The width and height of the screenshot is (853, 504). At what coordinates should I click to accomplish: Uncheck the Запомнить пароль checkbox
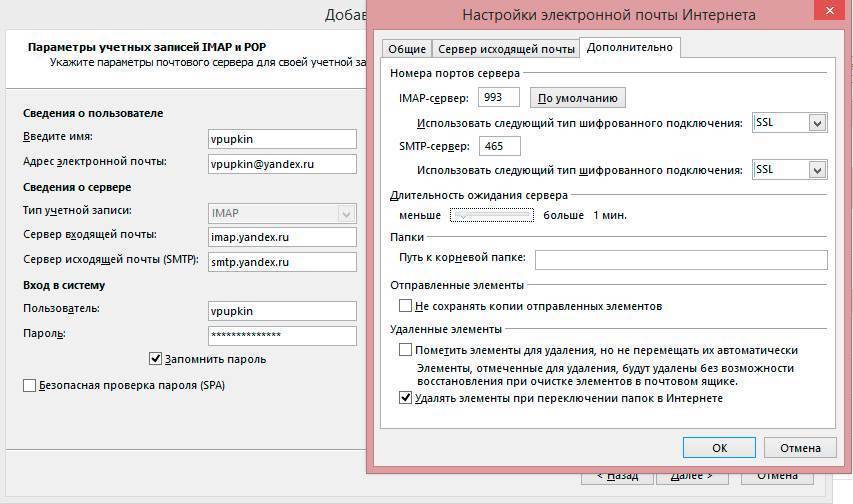point(155,359)
